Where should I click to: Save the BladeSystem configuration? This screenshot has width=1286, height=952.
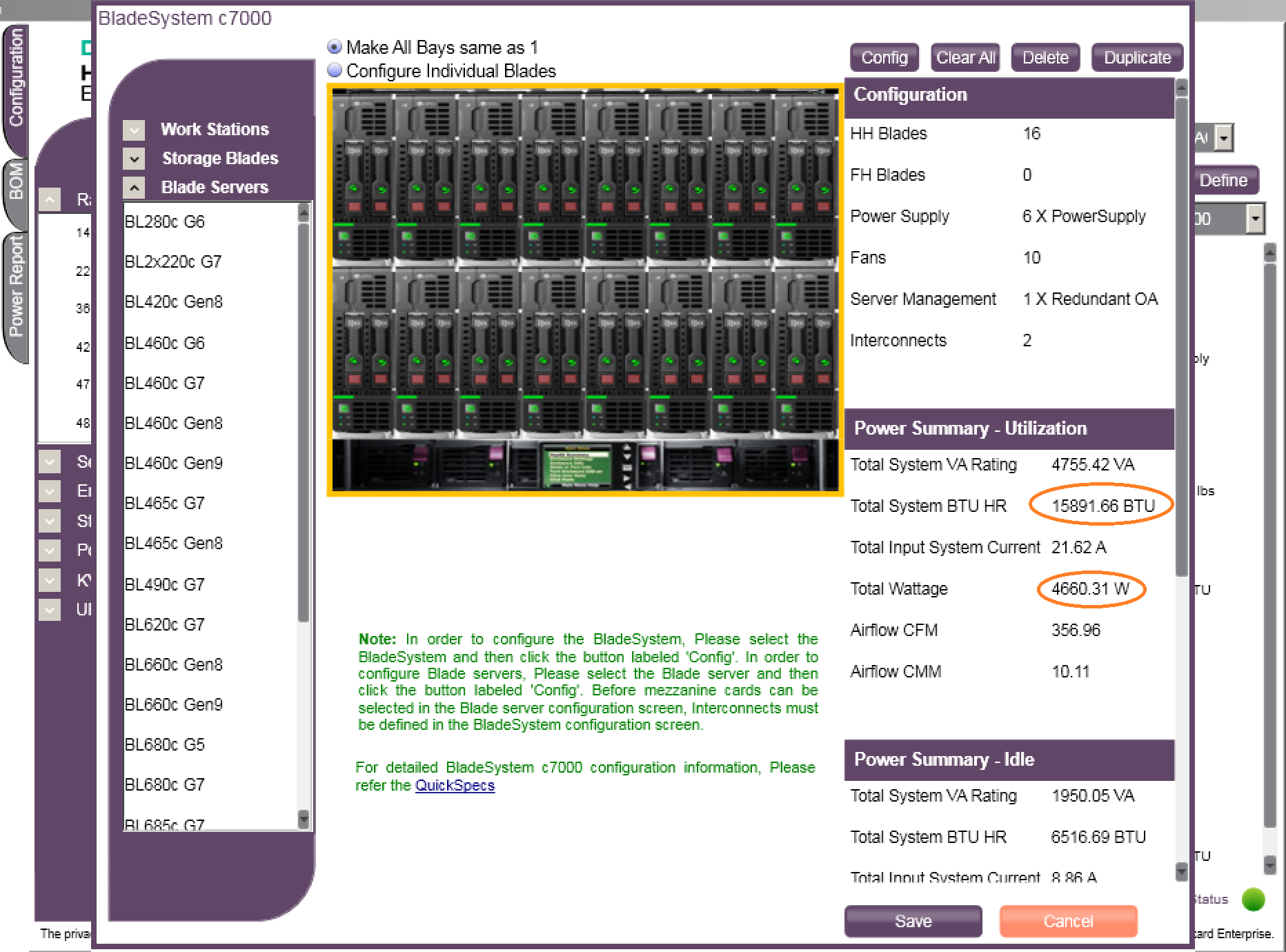pyautogui.click(x=913, y=921)
